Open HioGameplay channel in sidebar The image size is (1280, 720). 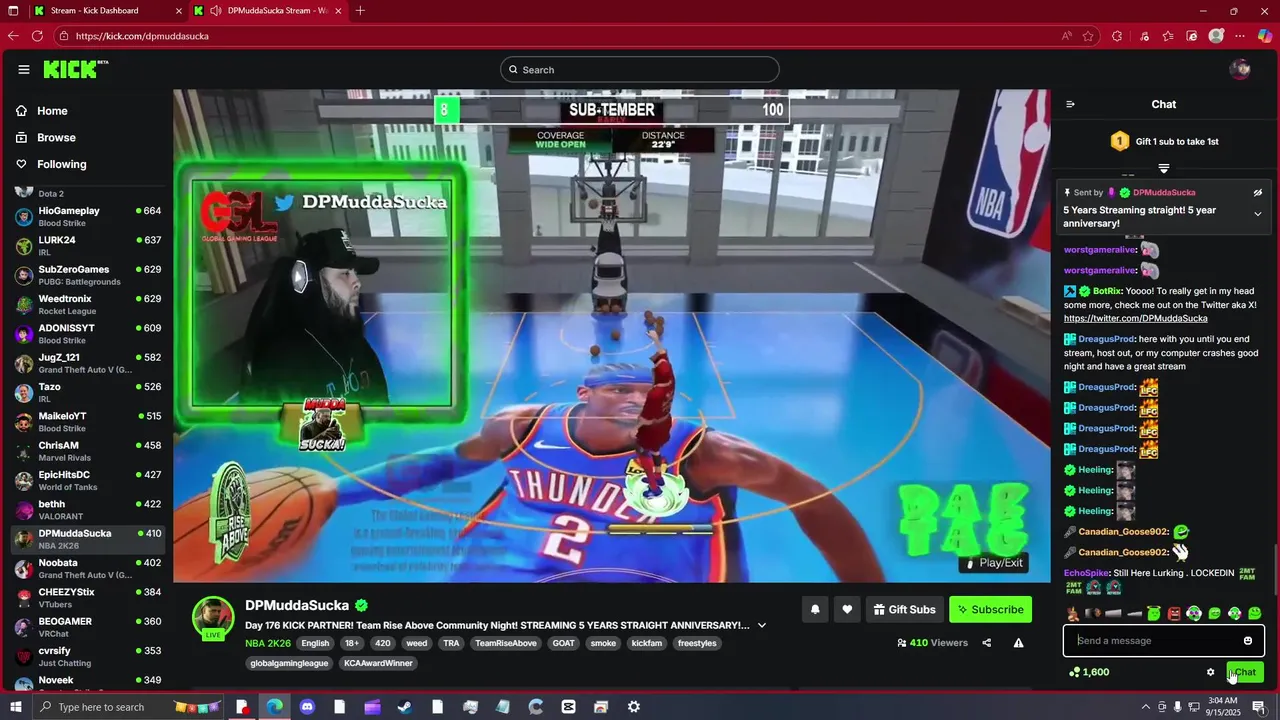[88, 216]
